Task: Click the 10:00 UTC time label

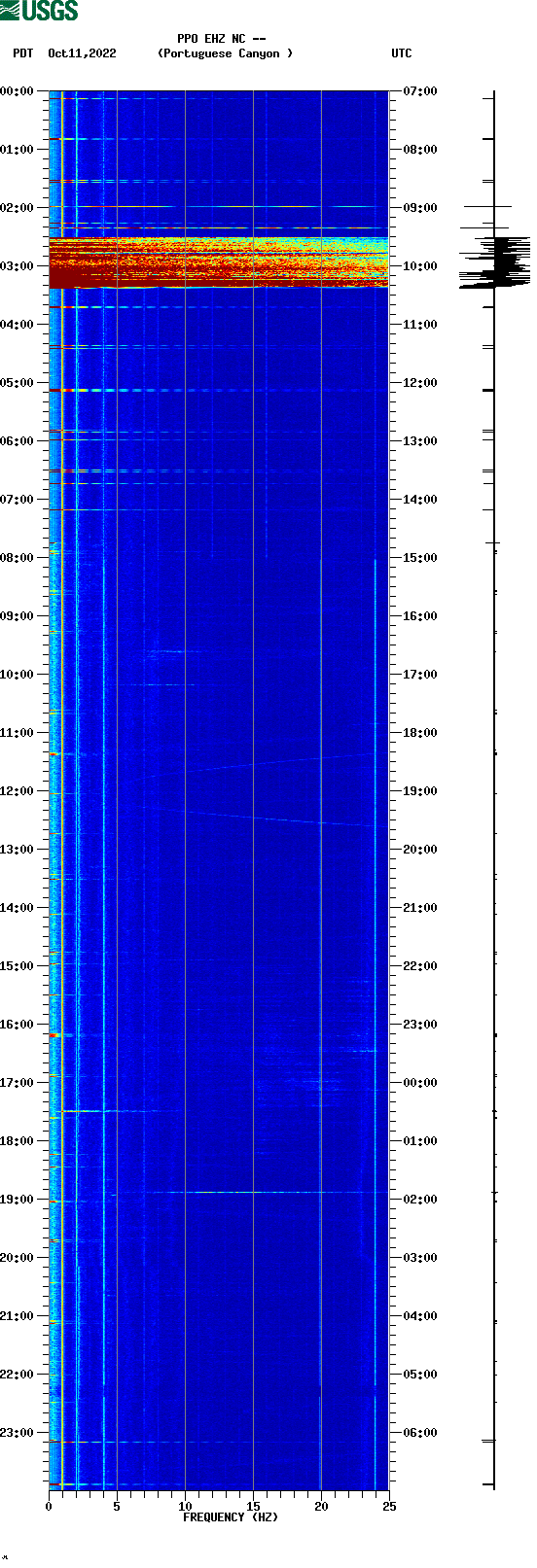Action: point(420,266)
